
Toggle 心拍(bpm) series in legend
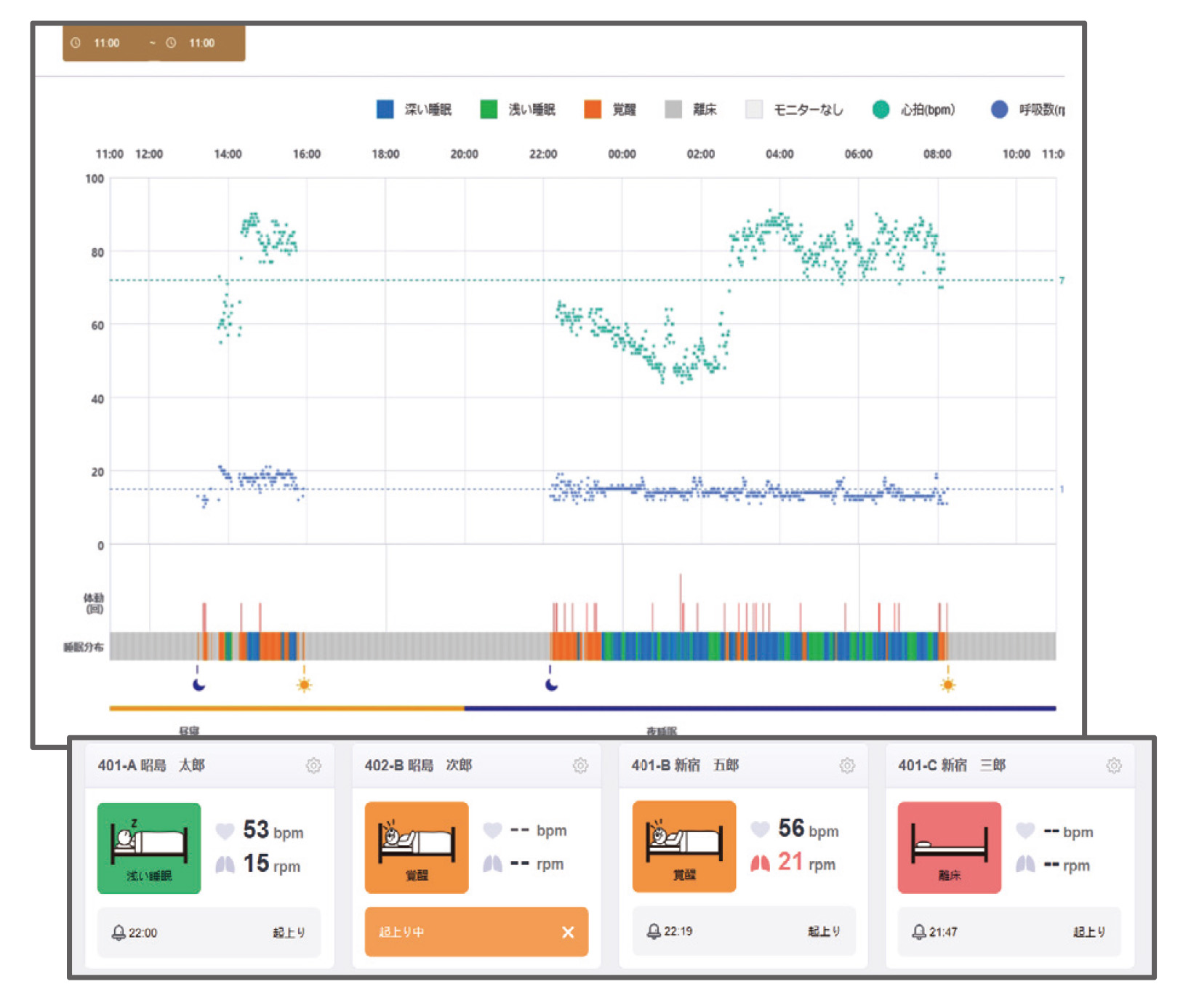click(x=914, y=110)
